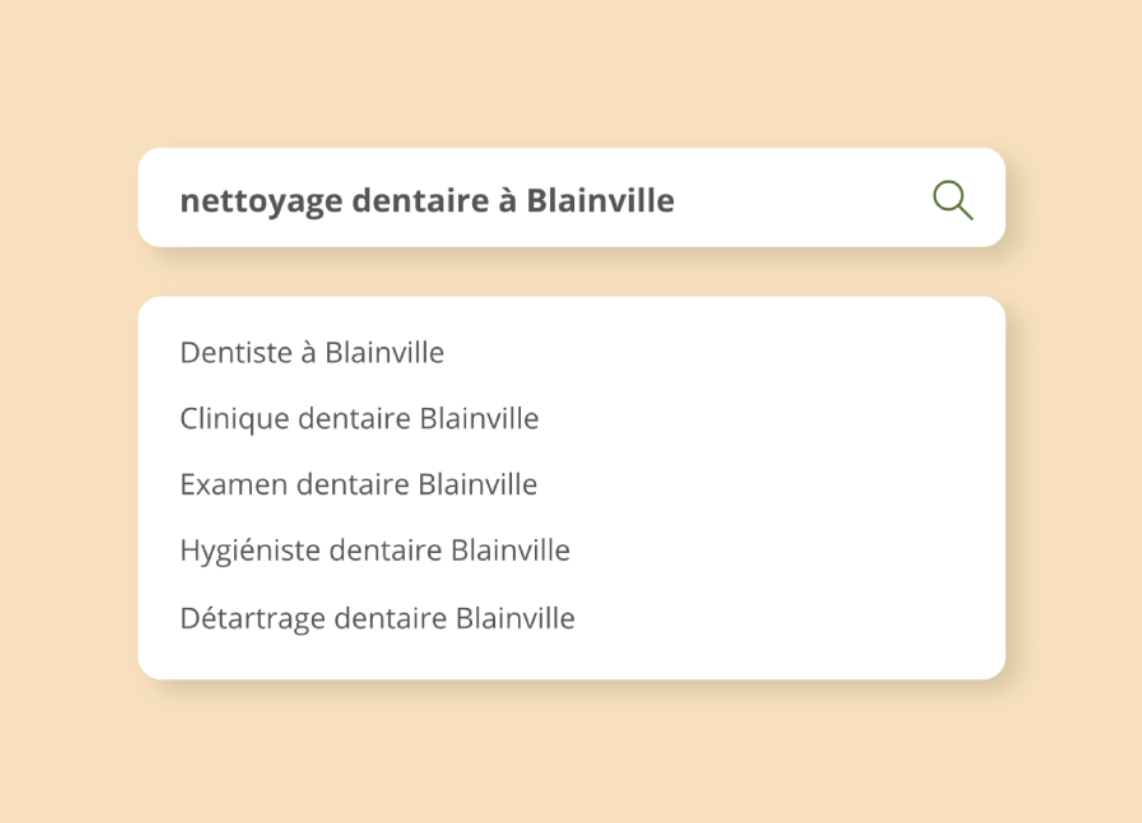Screen dimensions: 1142x823
Task: Open the 'Hygiéniste dentaire Blainville' suggestion
Action: pos(374,551)
